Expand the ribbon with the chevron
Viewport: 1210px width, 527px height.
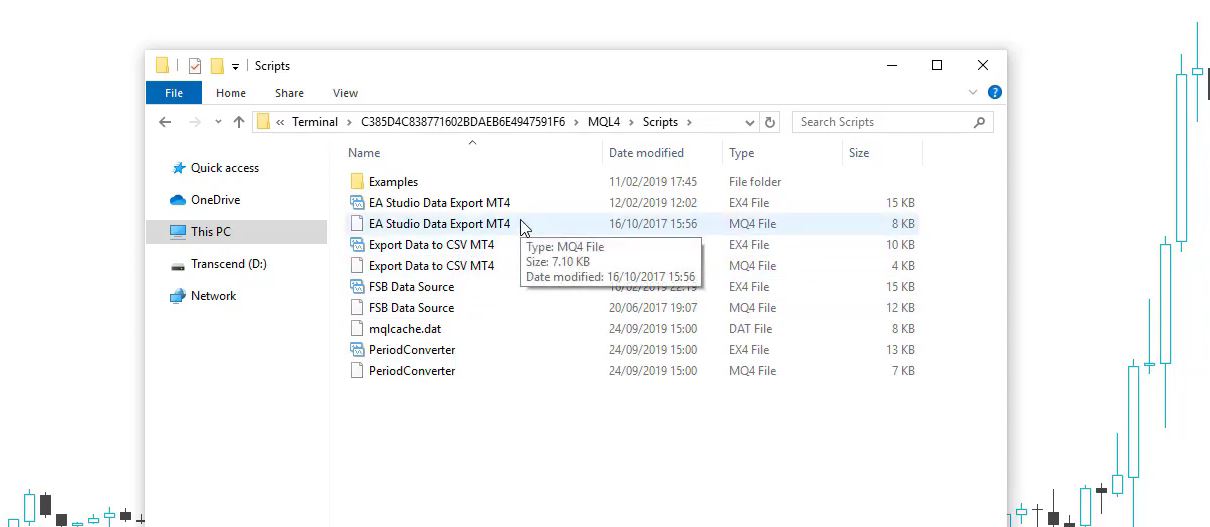tap(973, 93)
